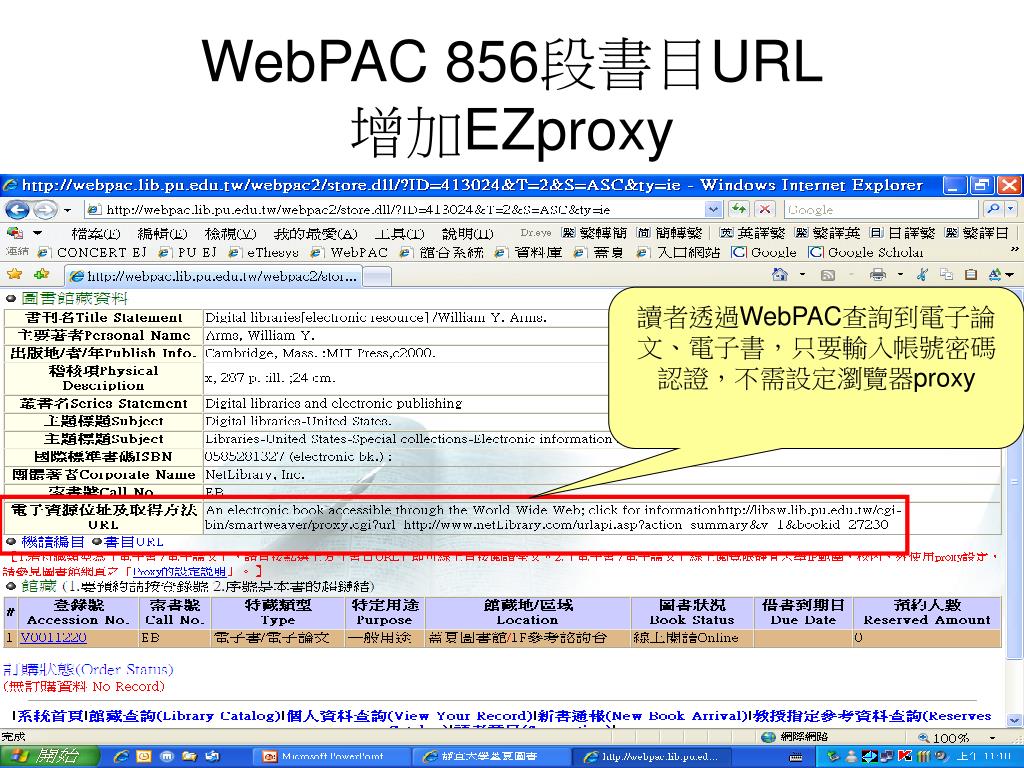Open the 資料庫 links bar shortcut
1024x768 pixels.
click(528, 252)
